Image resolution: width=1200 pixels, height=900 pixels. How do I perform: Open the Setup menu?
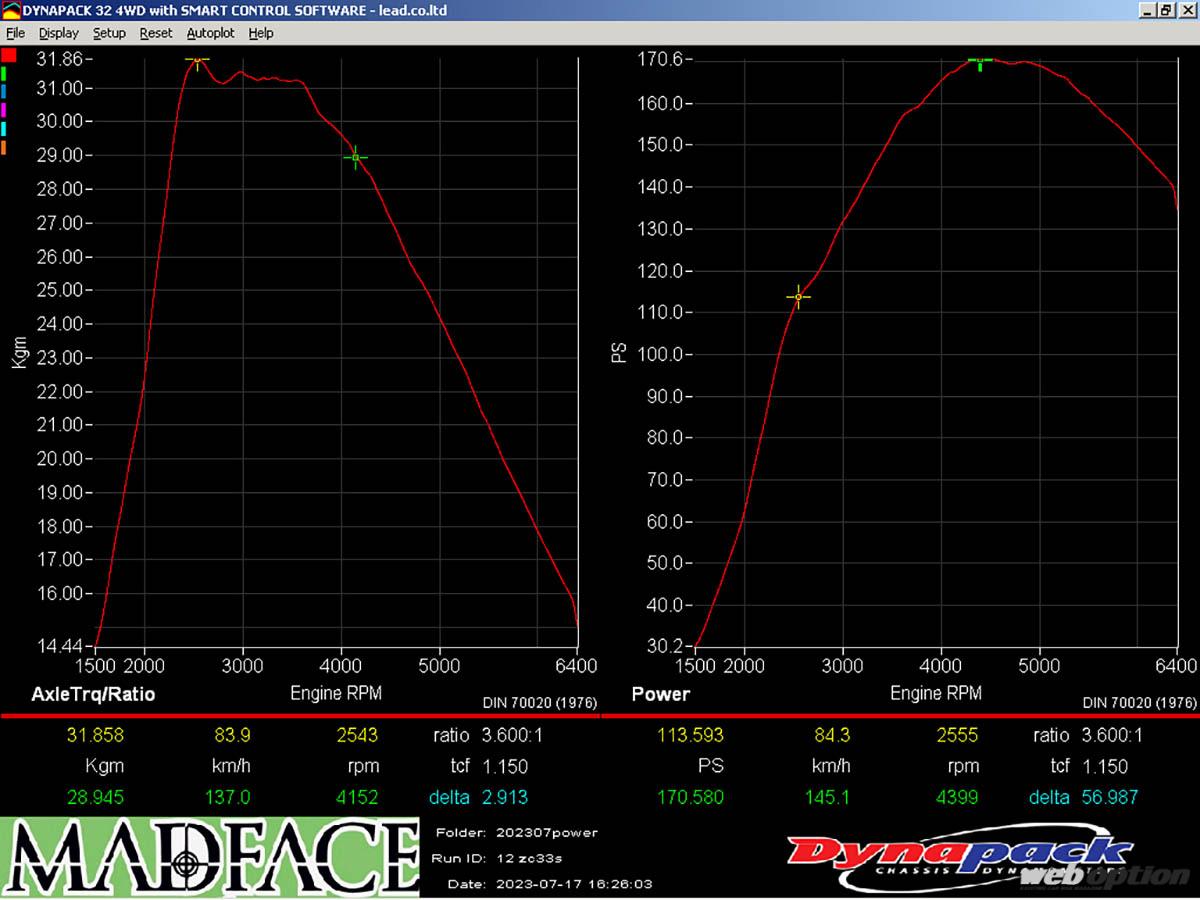[x=109, y=33]
